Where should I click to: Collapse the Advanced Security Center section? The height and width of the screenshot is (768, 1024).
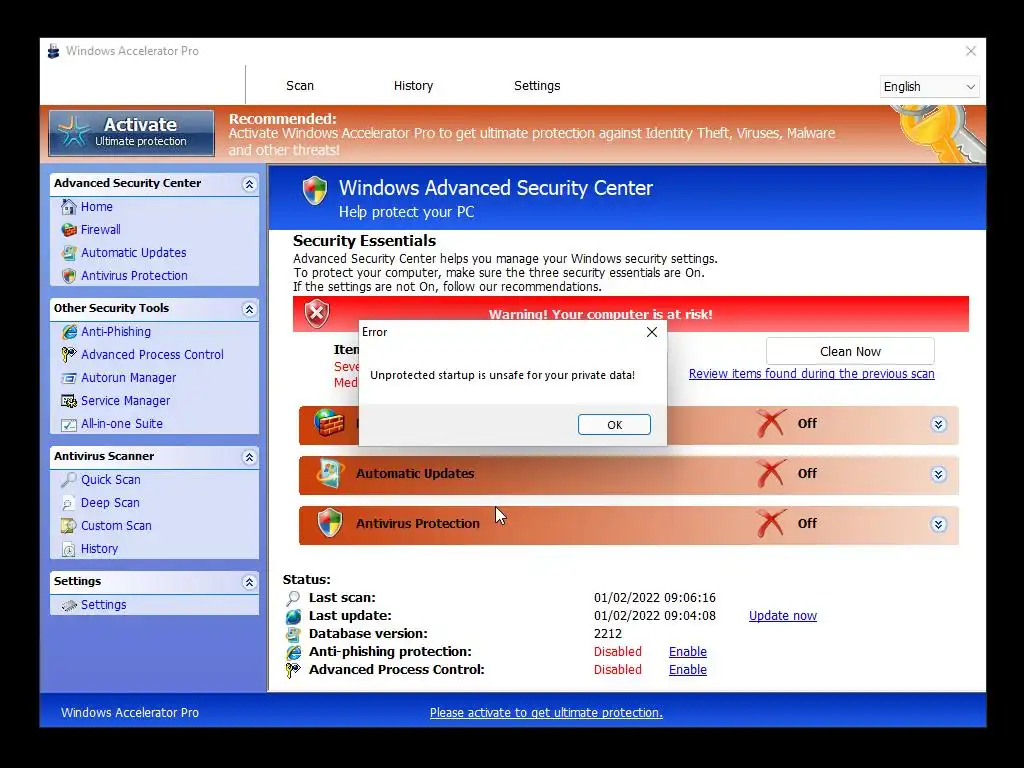pyautogui.click(x=249, y=184)
